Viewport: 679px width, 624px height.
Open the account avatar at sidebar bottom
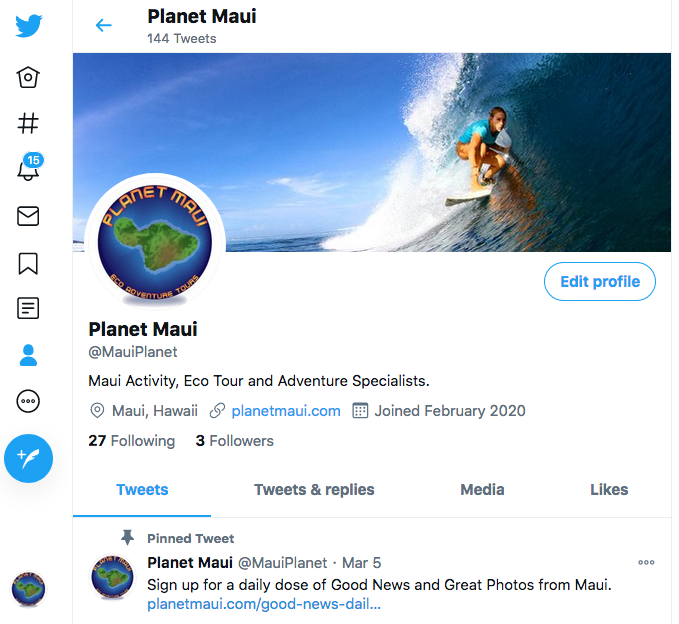pos(28,589)
